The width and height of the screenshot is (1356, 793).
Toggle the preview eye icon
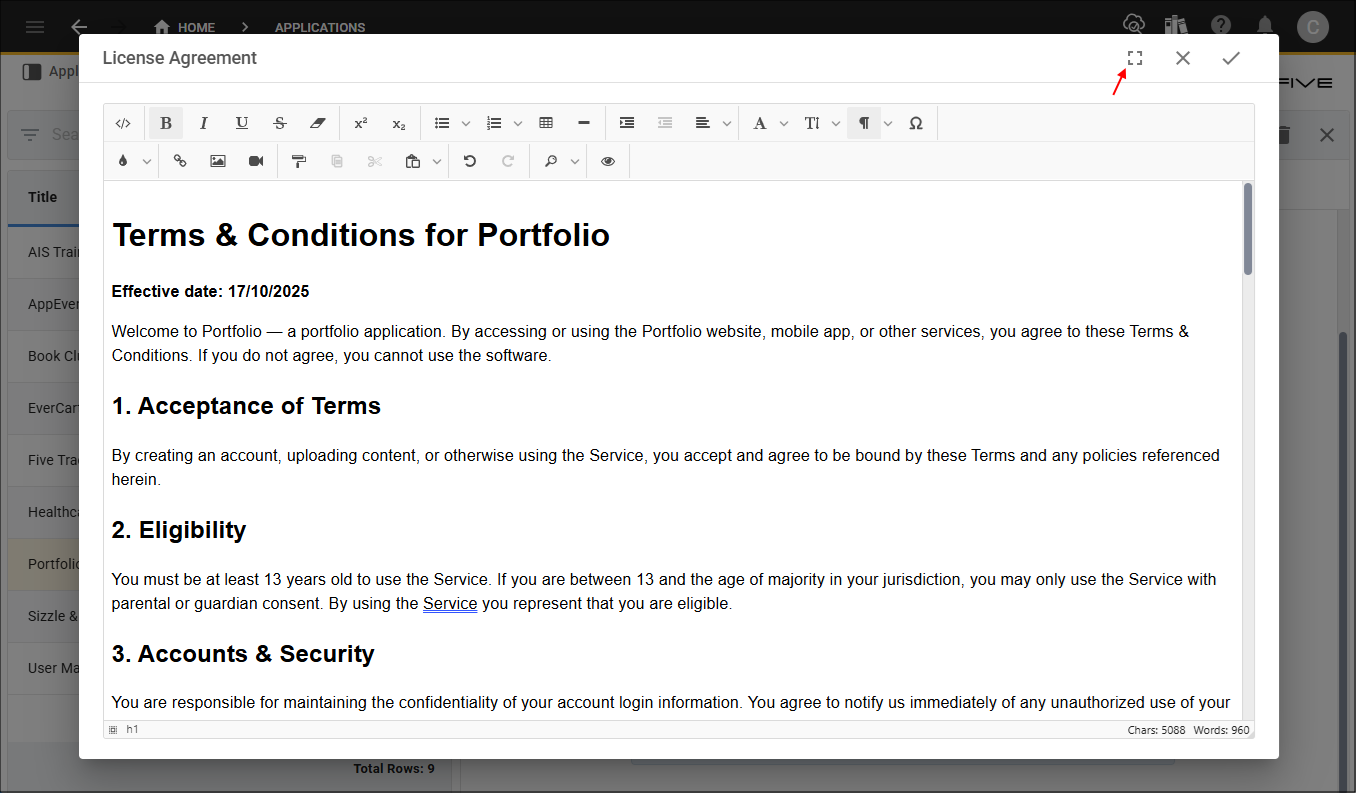pos(608,161)
